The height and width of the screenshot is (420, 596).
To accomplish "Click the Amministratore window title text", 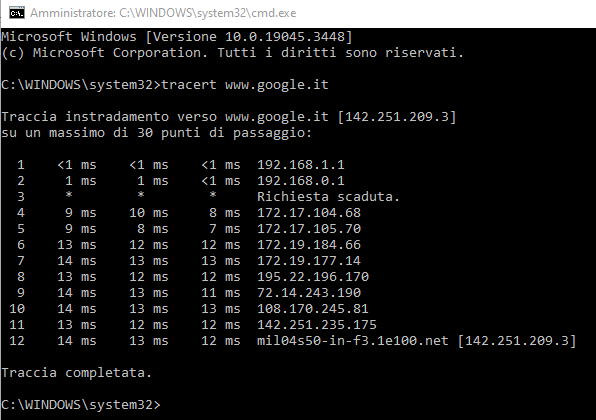I will coord(163,13).
